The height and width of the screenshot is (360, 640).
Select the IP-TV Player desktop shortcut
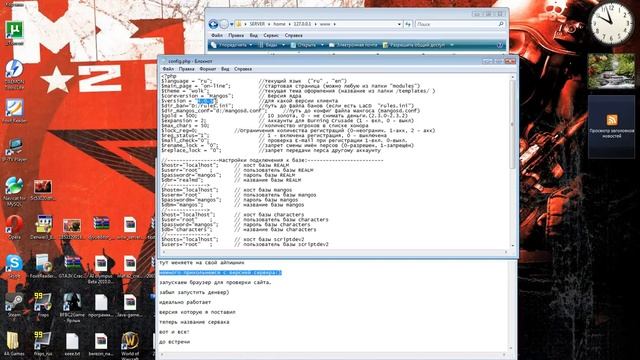[15, 150]
